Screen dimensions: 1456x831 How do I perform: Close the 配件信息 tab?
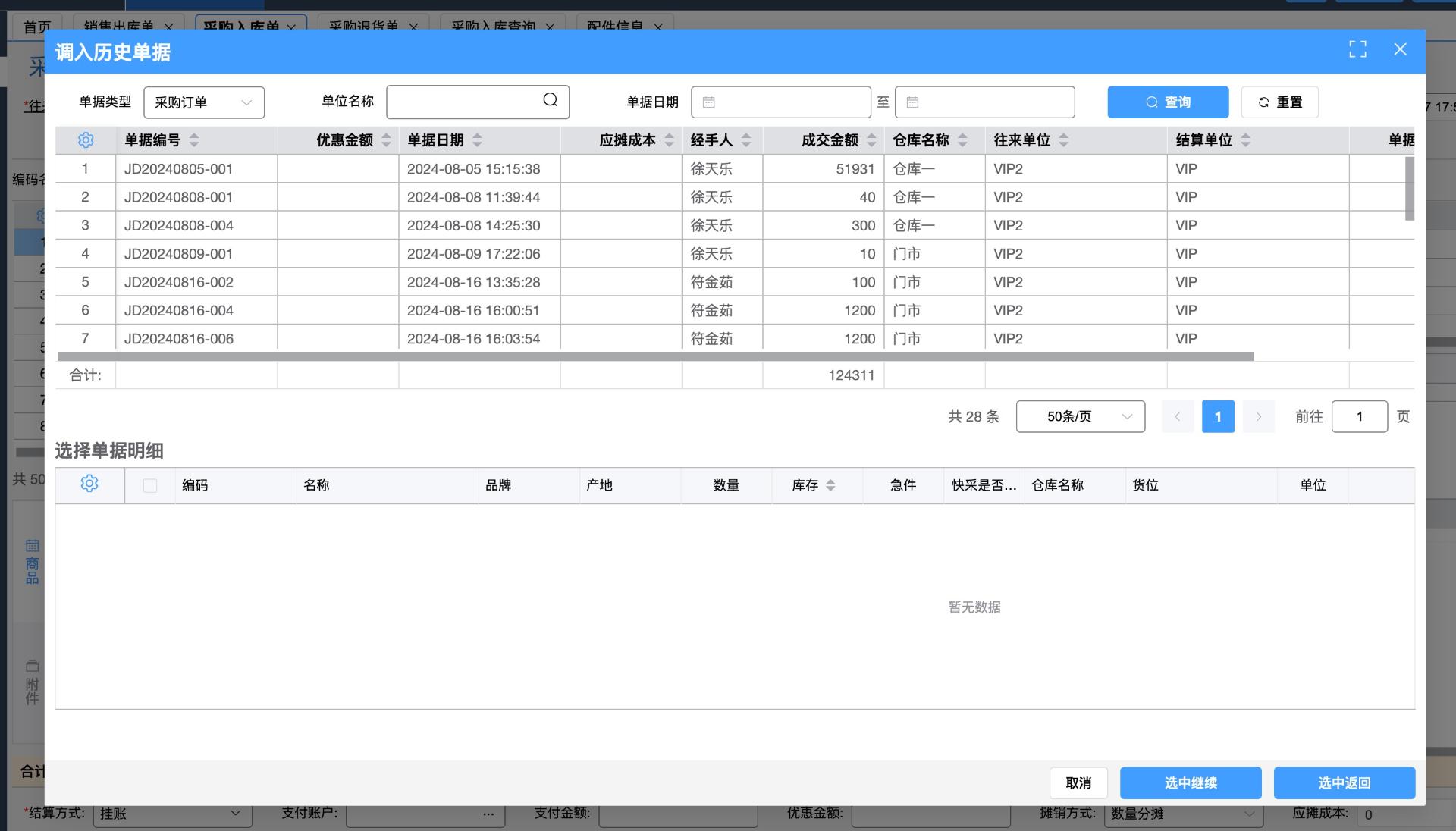coord(658,27)
